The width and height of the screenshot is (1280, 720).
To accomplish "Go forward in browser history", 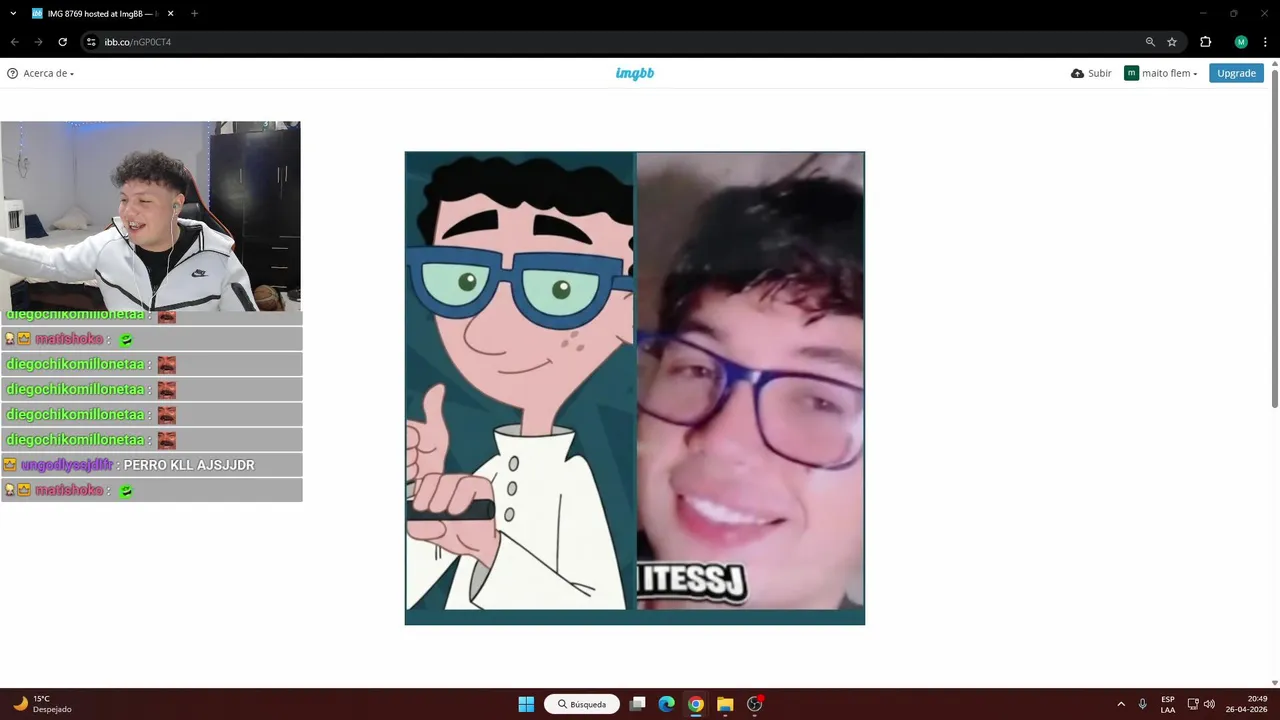I will (x=38, y=42).
